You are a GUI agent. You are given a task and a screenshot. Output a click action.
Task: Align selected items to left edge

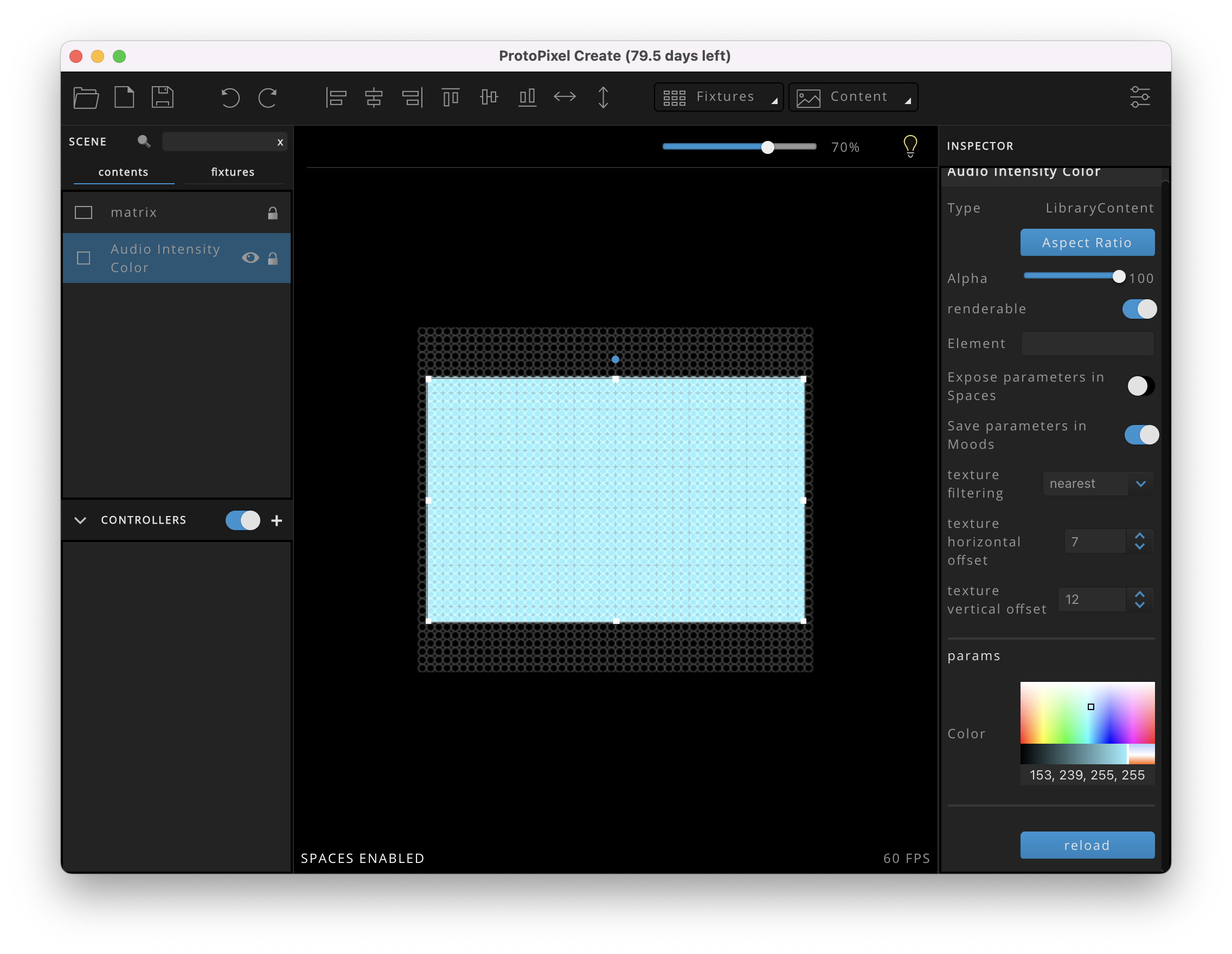(x=336, y=97)
